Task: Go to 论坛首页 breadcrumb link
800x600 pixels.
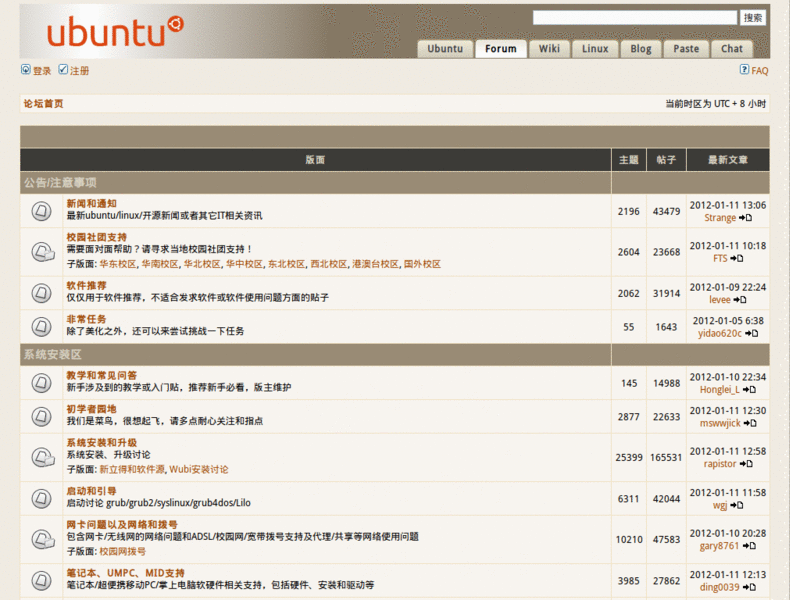Action: click(43, 104)
